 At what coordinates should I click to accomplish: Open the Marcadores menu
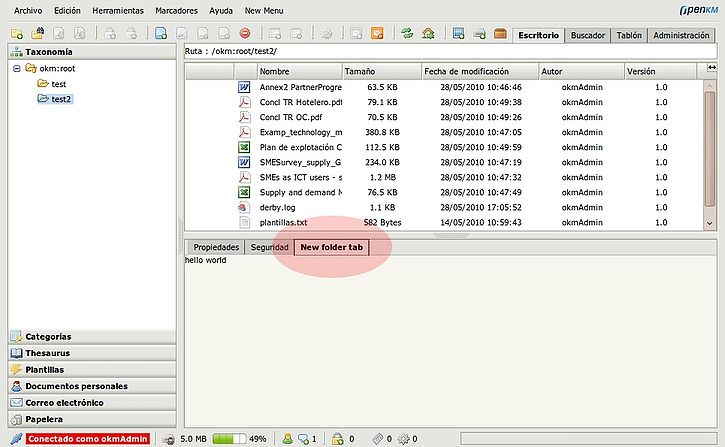176,11
